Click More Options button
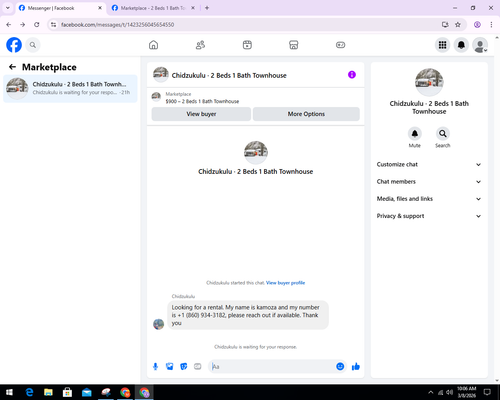The image size is (500, 400). click(x=306, y=114)
